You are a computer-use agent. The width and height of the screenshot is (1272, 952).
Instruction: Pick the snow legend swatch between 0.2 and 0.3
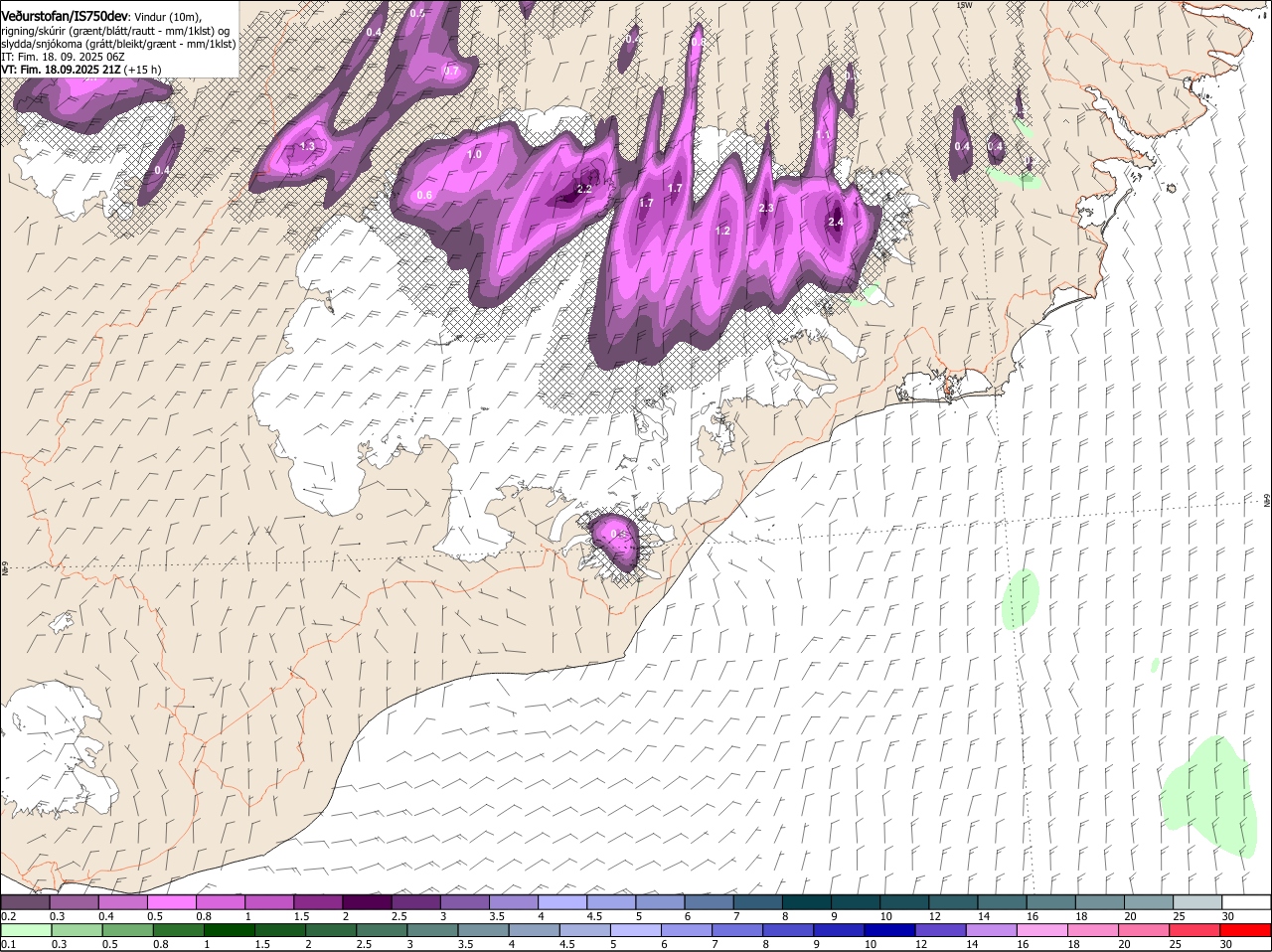click(x=25, y=902)
